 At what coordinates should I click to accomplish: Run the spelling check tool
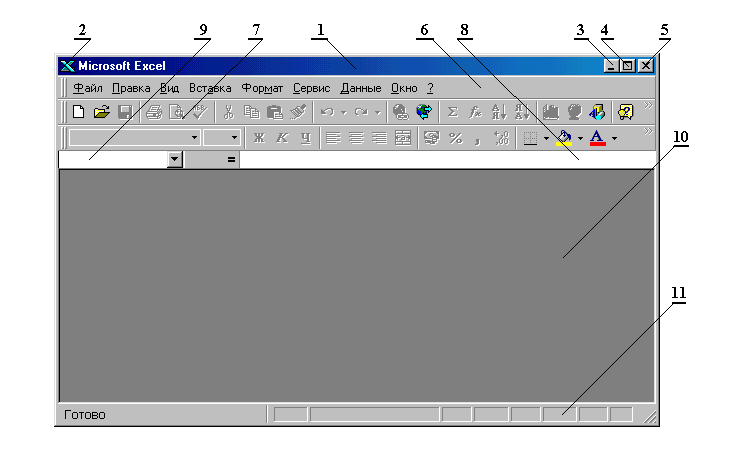(200, 112)
